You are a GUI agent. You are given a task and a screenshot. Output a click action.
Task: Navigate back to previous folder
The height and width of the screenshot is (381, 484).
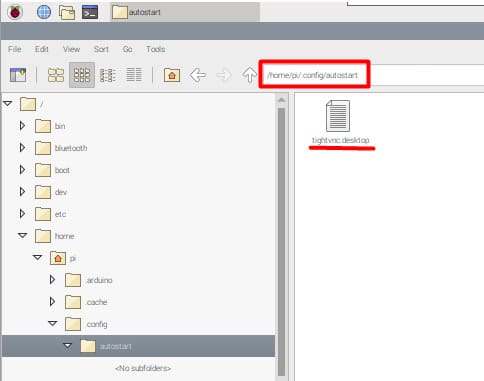coord(198,75)
